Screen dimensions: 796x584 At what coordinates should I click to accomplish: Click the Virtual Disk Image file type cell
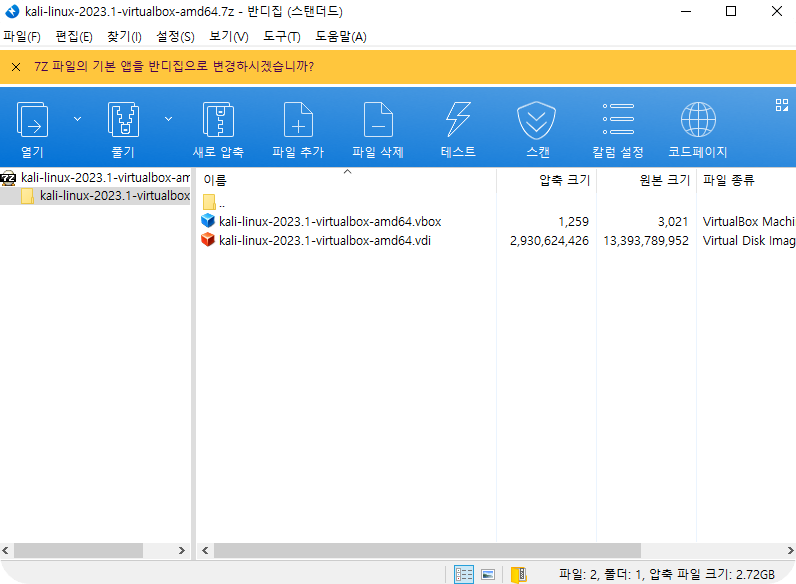[749, 241]
